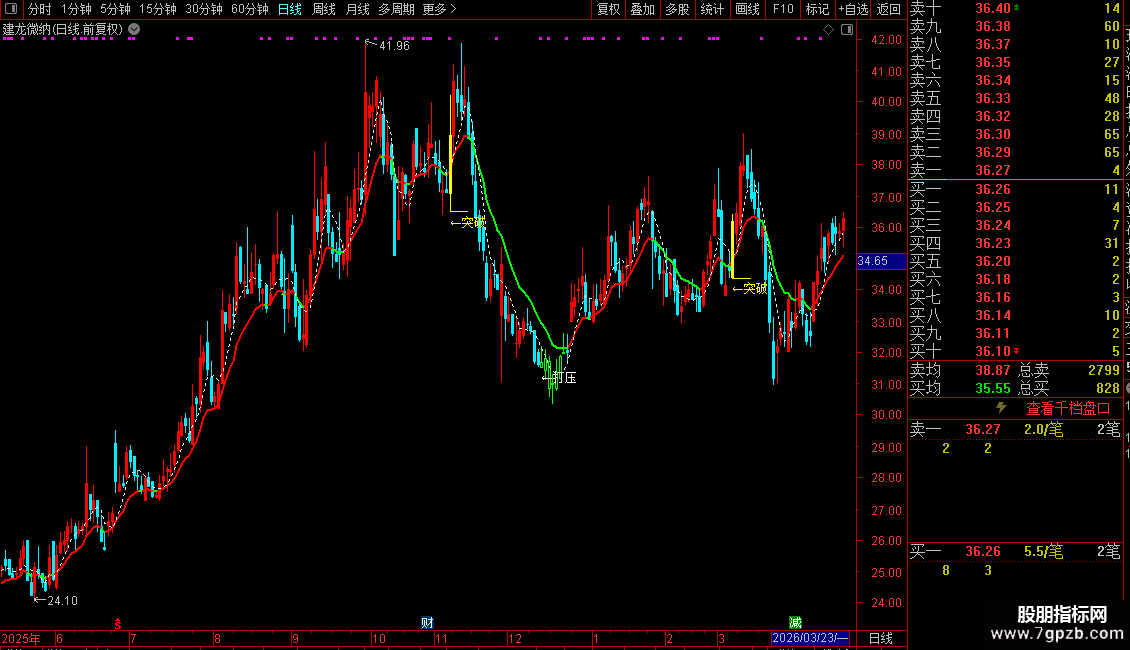Switch to the 15分钟 period

coord(157,9)
